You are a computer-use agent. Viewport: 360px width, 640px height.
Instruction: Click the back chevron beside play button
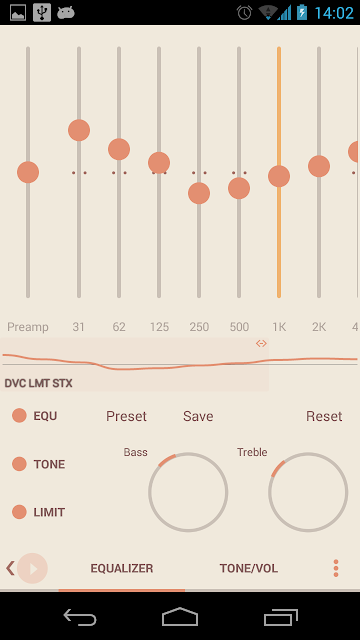click(x=10, y=568)
